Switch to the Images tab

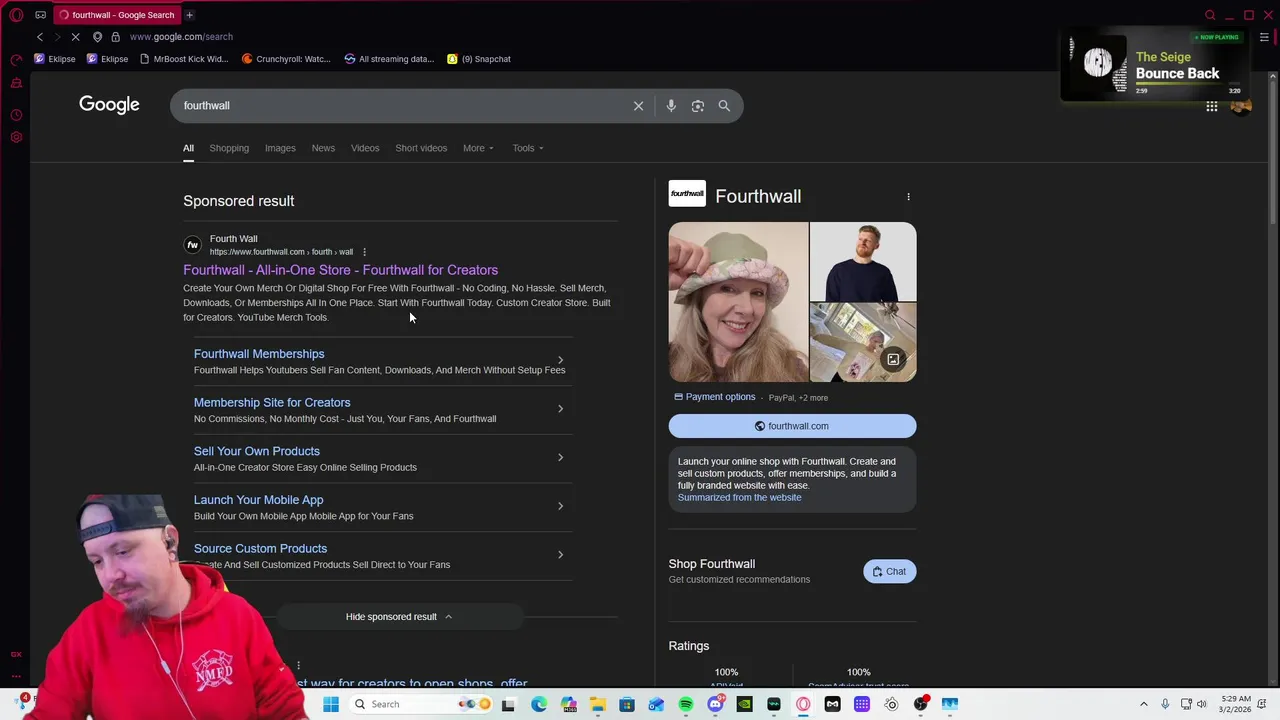(x=280, y=148)
